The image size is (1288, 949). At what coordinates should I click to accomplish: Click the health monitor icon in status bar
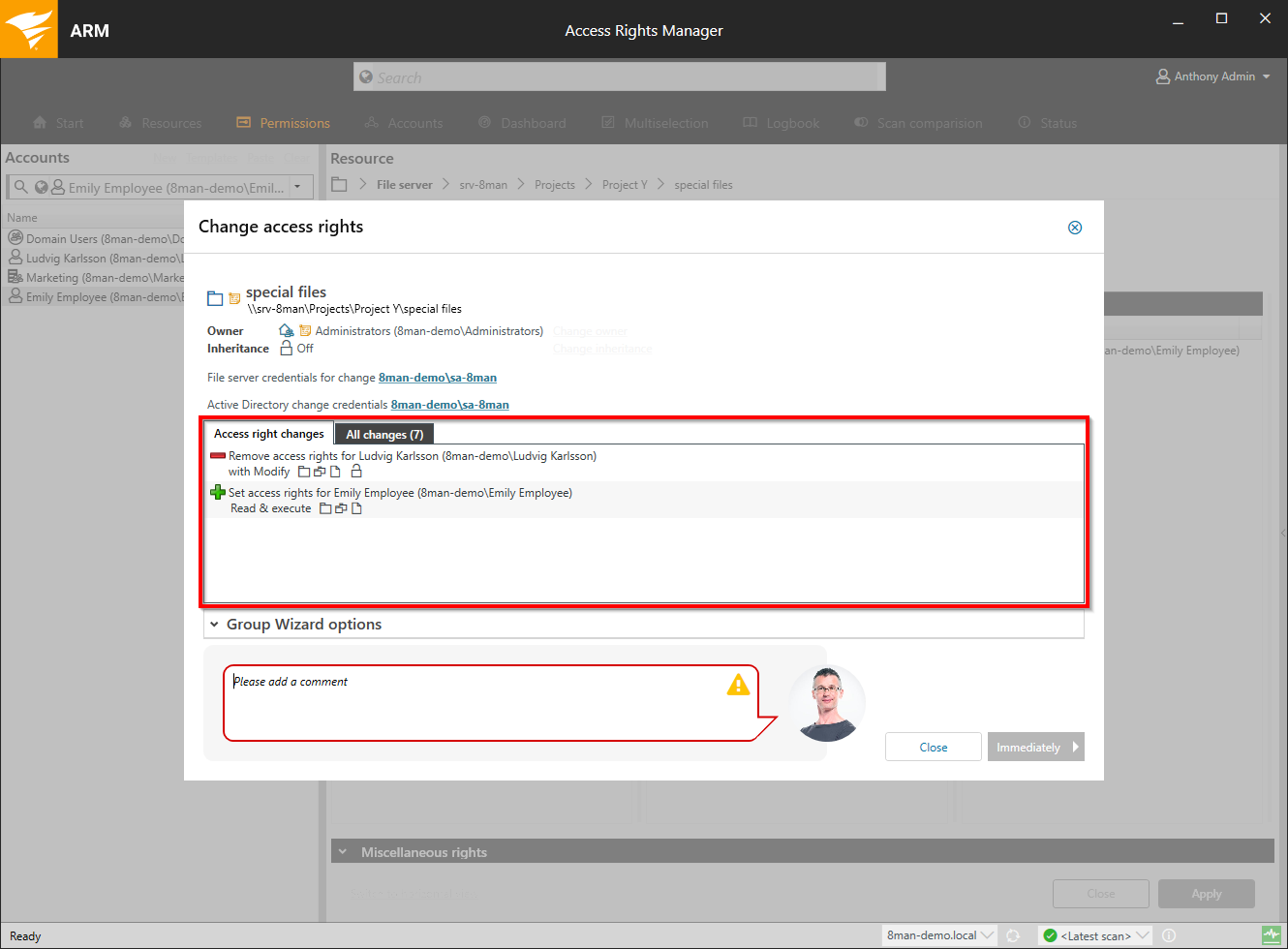click(x=1271, y=935)
